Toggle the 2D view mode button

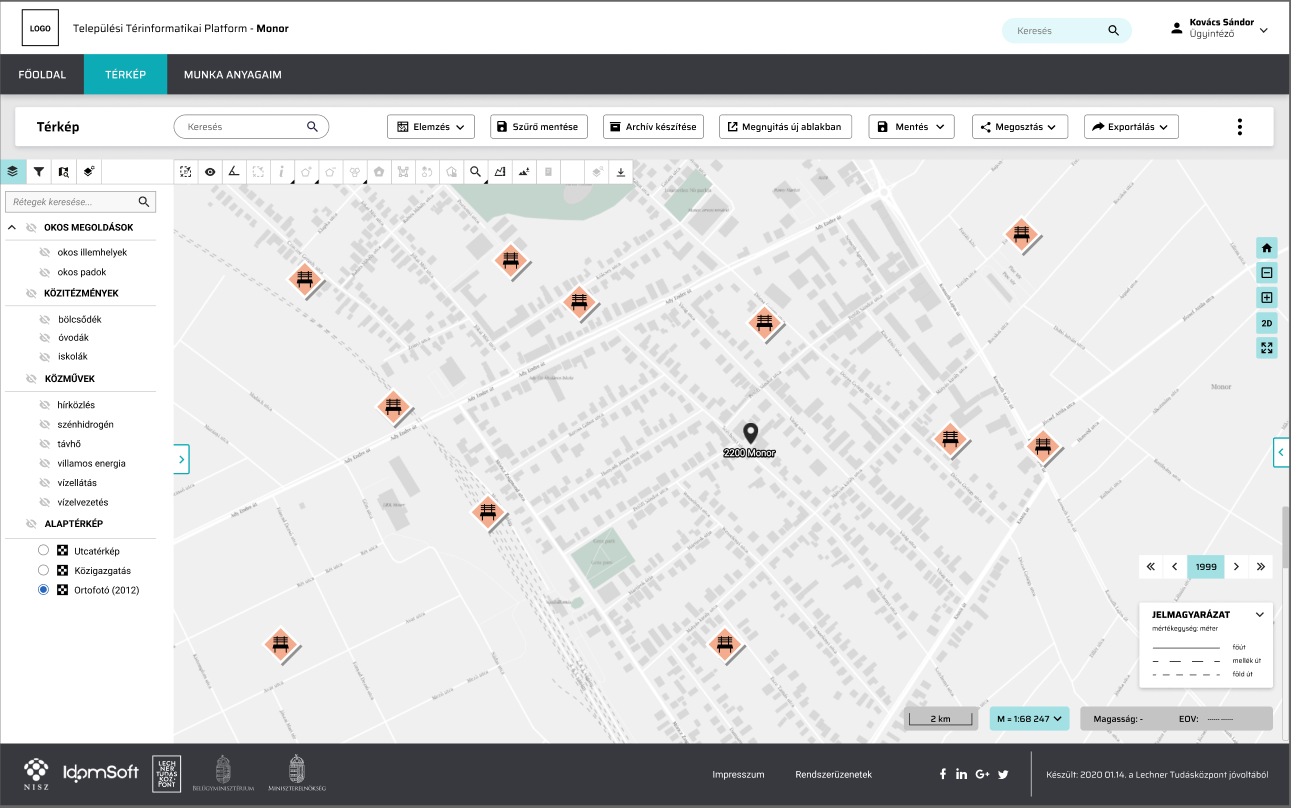(1267, 323)
